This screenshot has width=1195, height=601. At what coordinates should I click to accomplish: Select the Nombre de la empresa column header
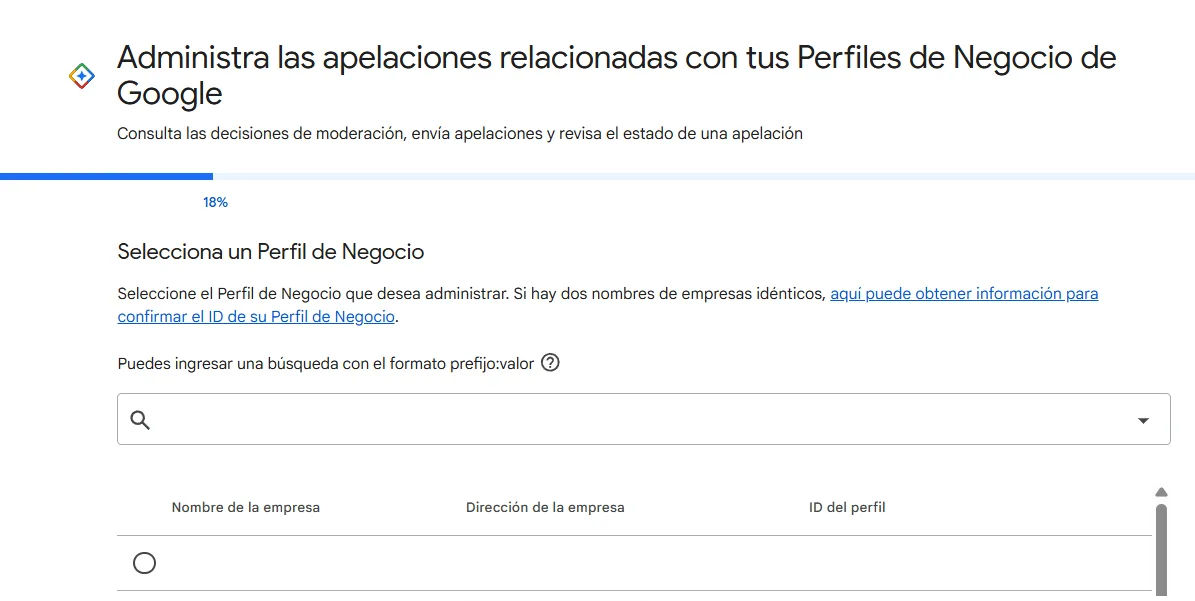click(x=245, y=507)
